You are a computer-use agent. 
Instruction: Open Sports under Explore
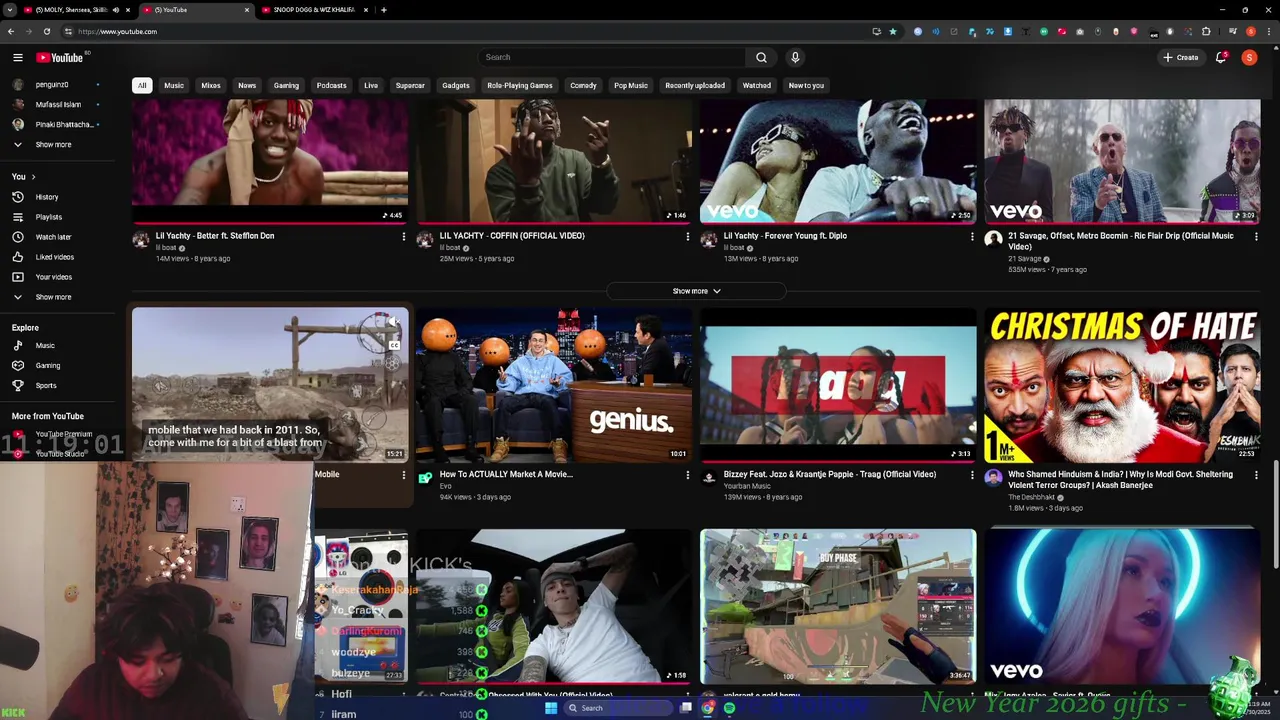tap(46, 386)
